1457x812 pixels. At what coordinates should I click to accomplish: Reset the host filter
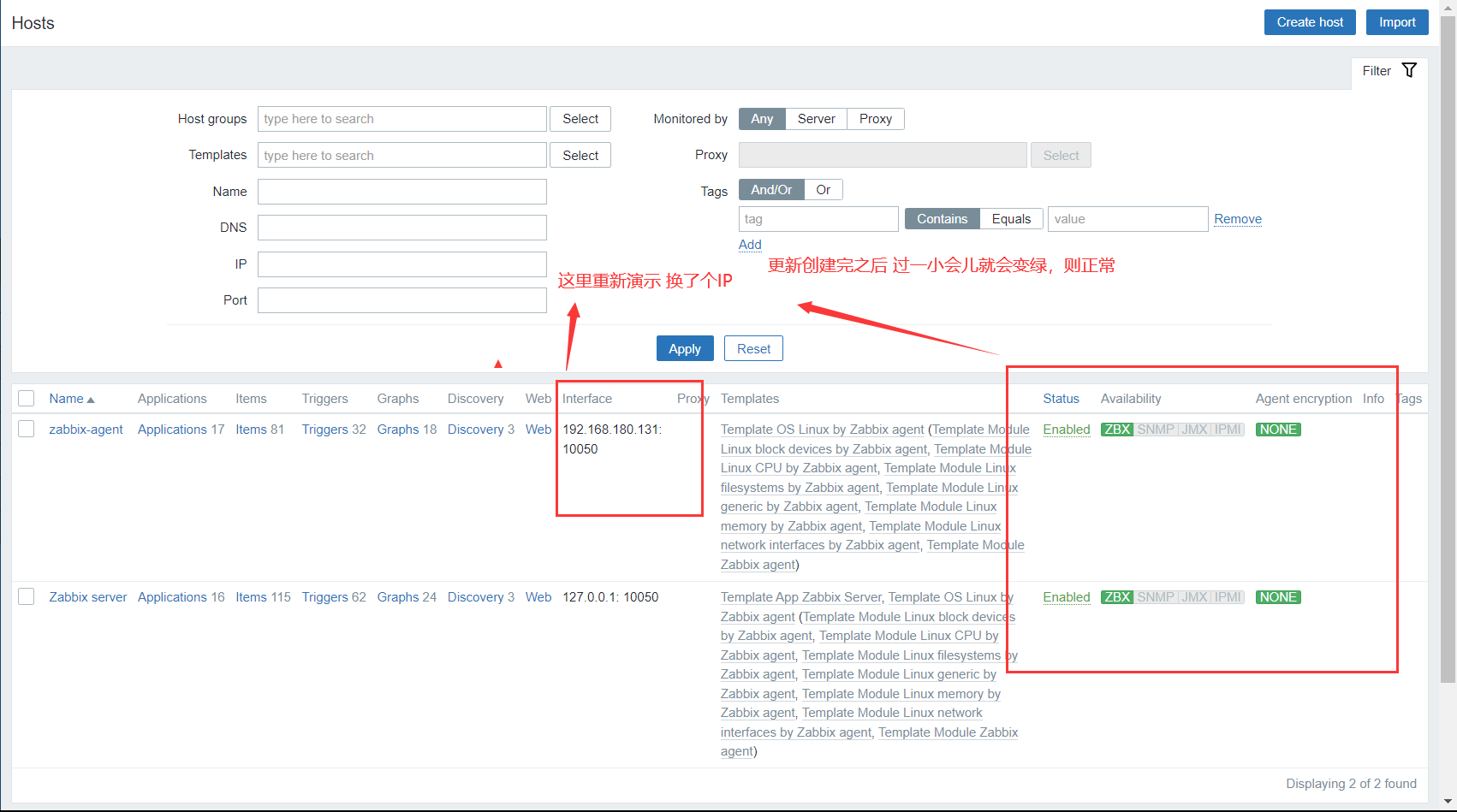point(753,348)
